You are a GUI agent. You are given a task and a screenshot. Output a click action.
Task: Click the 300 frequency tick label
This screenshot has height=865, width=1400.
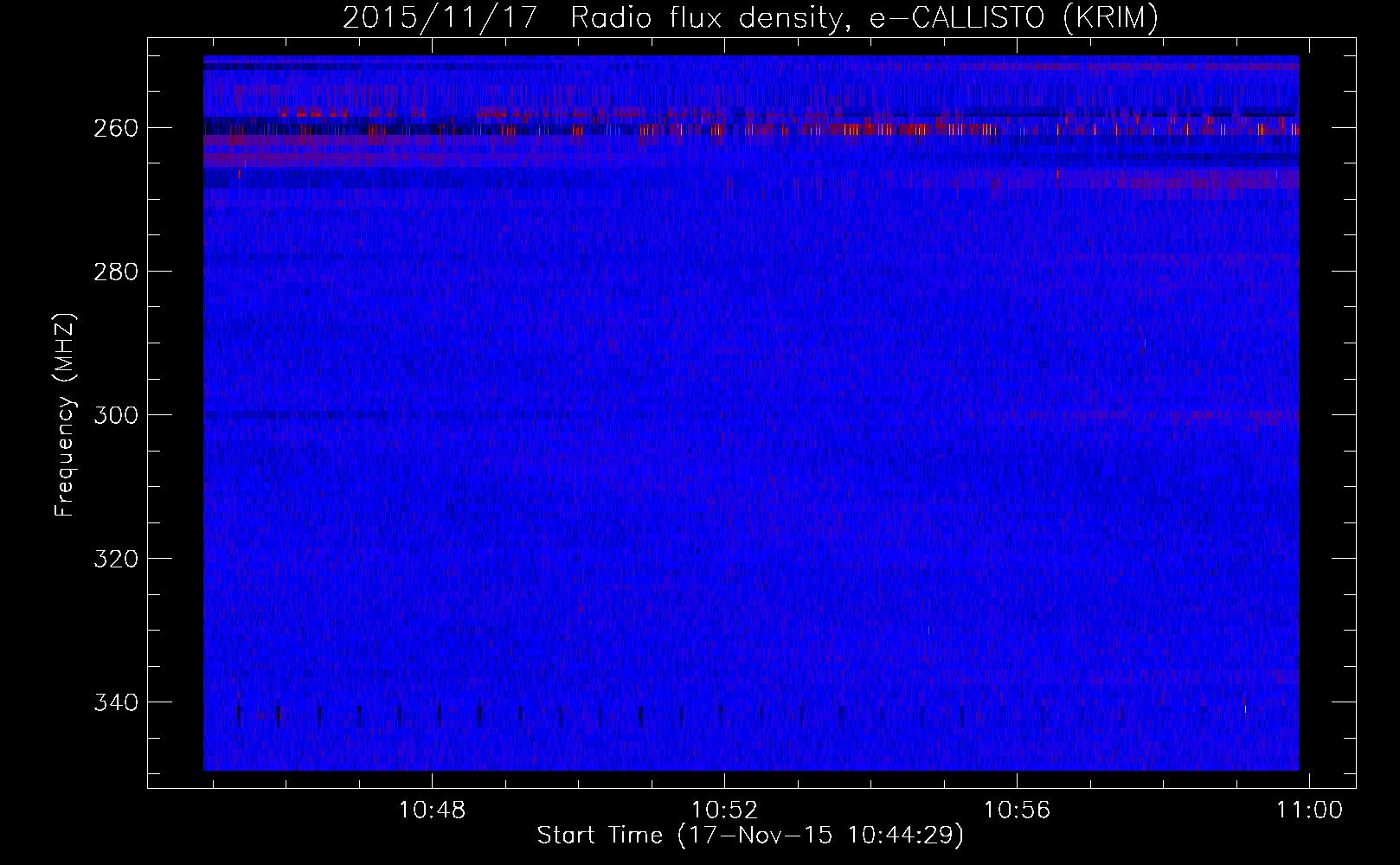tap(115, 415)
